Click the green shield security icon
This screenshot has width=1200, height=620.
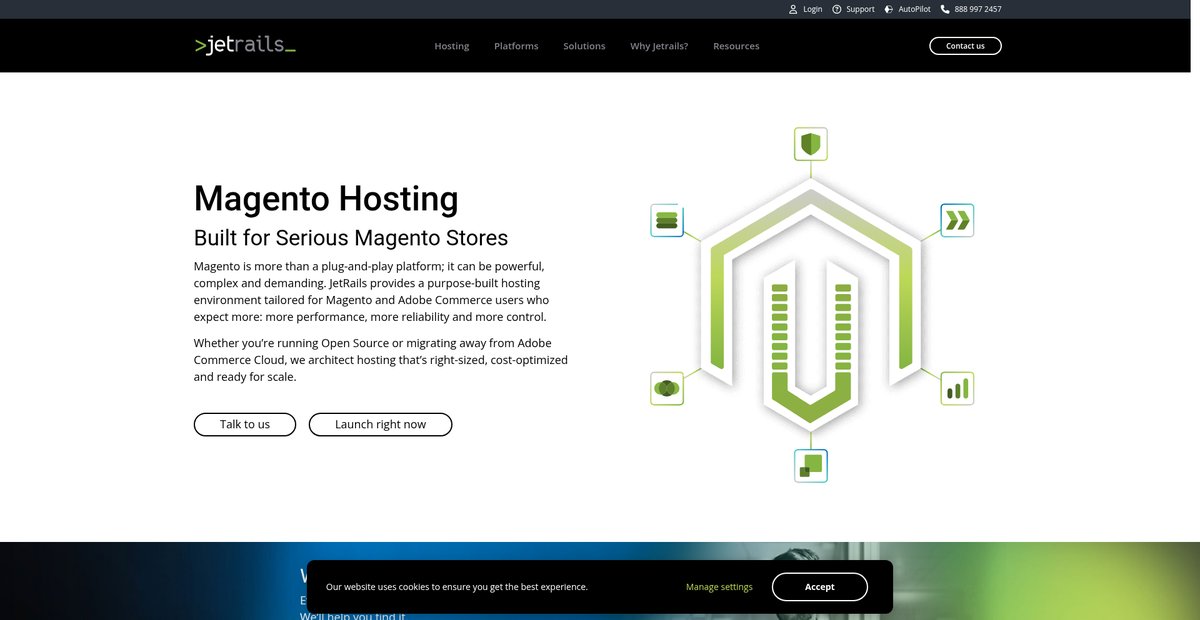(x=811, y=144)
